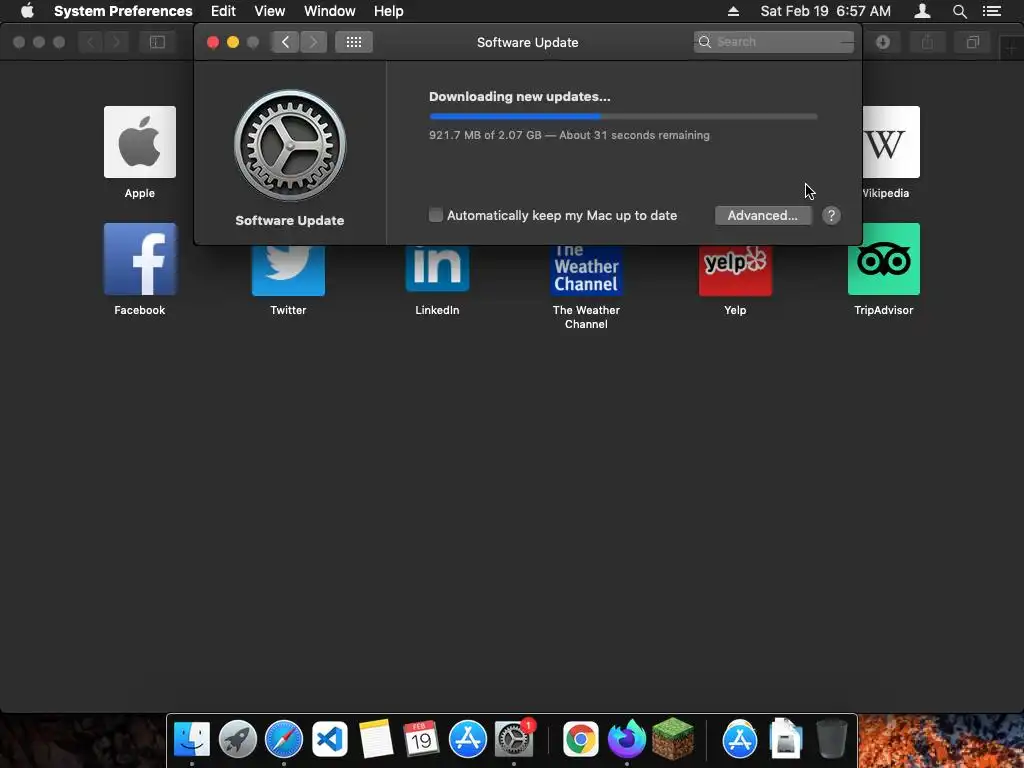Image resolution: width=1024 pixels, height=768 pixels.
Task: Open Spotlight search in menu bar
Action: point(959,11)
